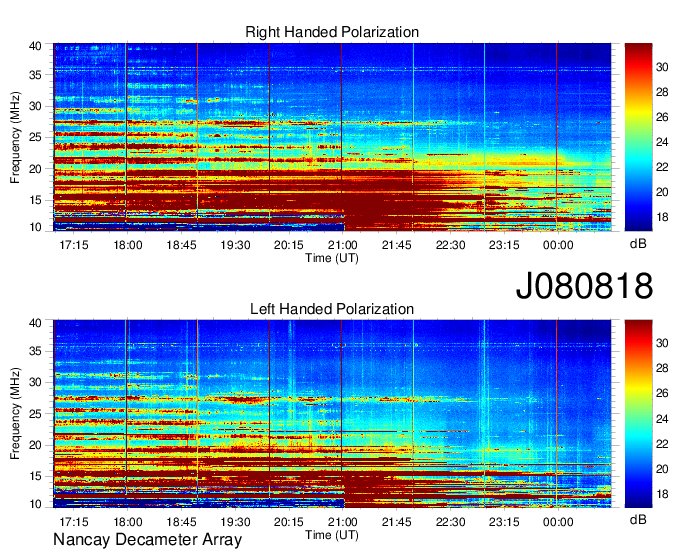This screenshot has width=680, height=552.
Task: Click 18:00 tick on Left Handed time axis
Action: 128,522
